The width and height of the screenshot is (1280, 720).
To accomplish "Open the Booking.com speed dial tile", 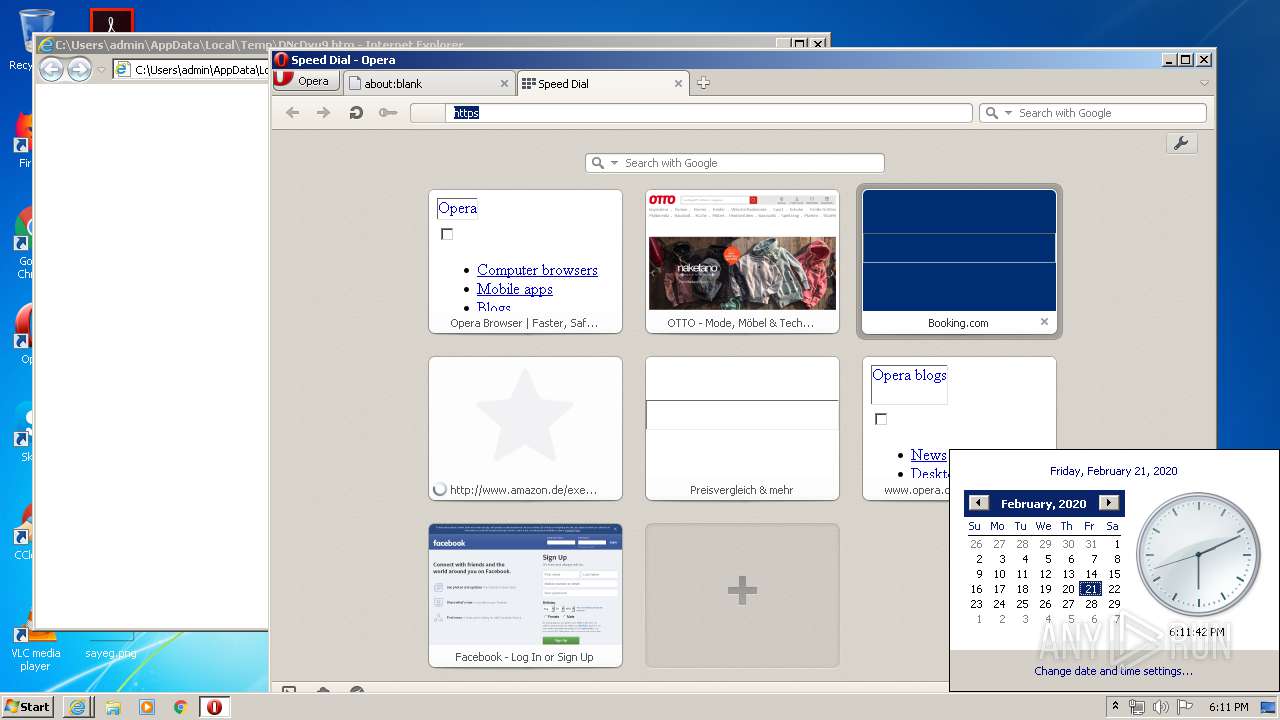I will point(959,261).
